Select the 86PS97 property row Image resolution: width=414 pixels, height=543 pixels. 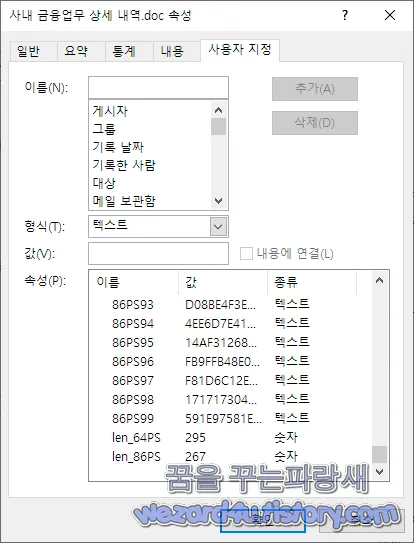click(x=230, y=381)
